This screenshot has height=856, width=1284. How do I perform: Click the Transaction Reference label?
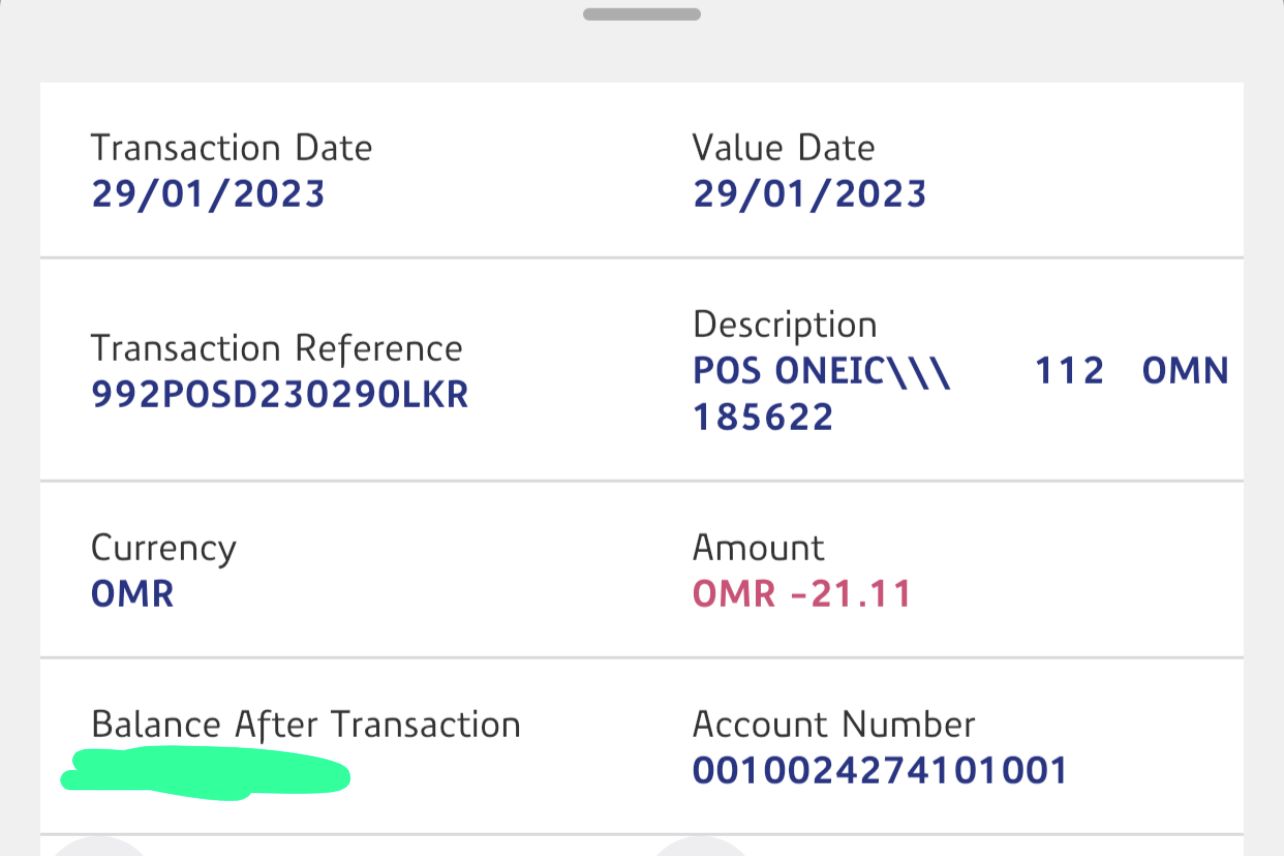point(276,348)
